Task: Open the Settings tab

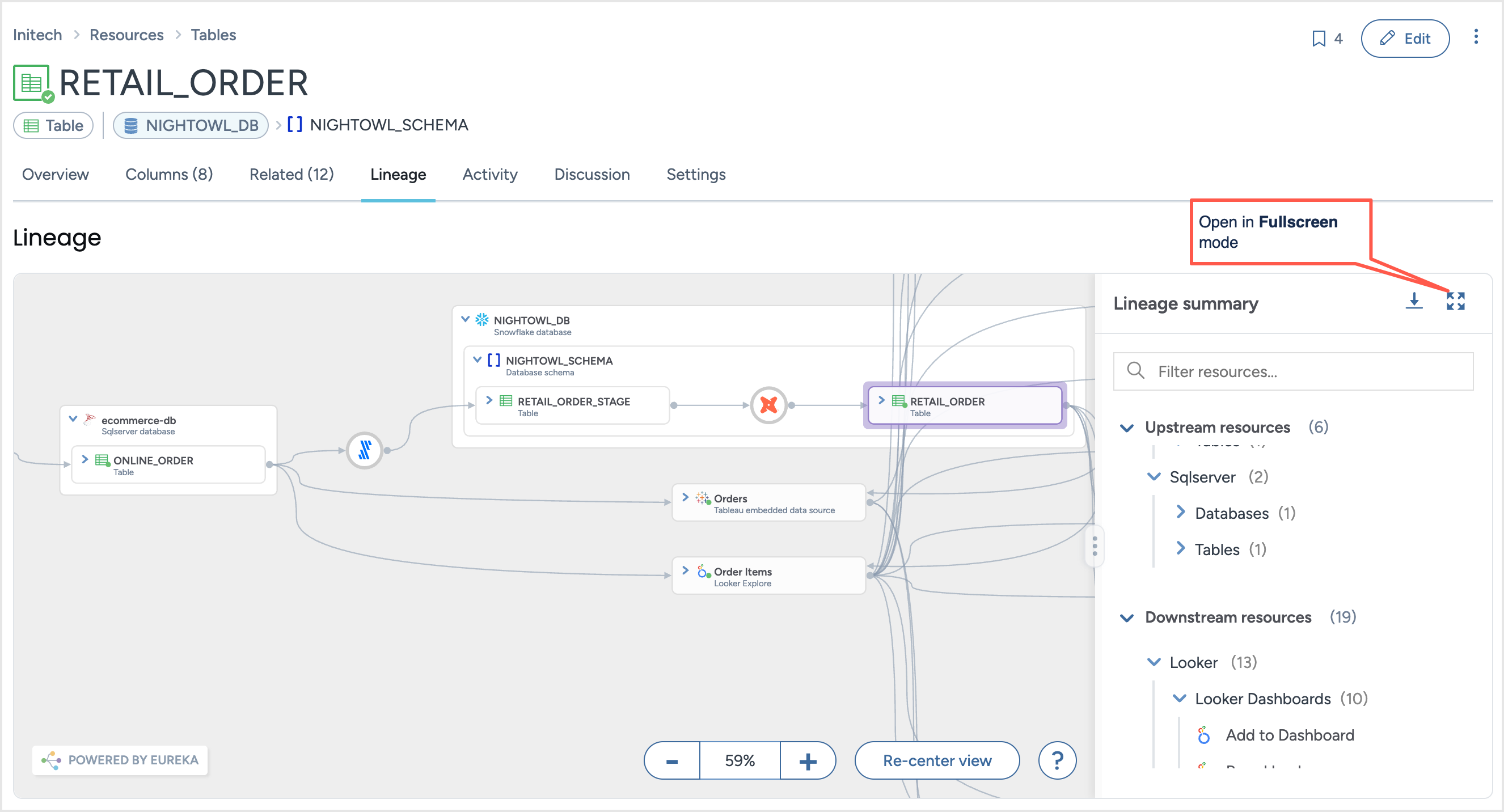Action: (696, 174)
